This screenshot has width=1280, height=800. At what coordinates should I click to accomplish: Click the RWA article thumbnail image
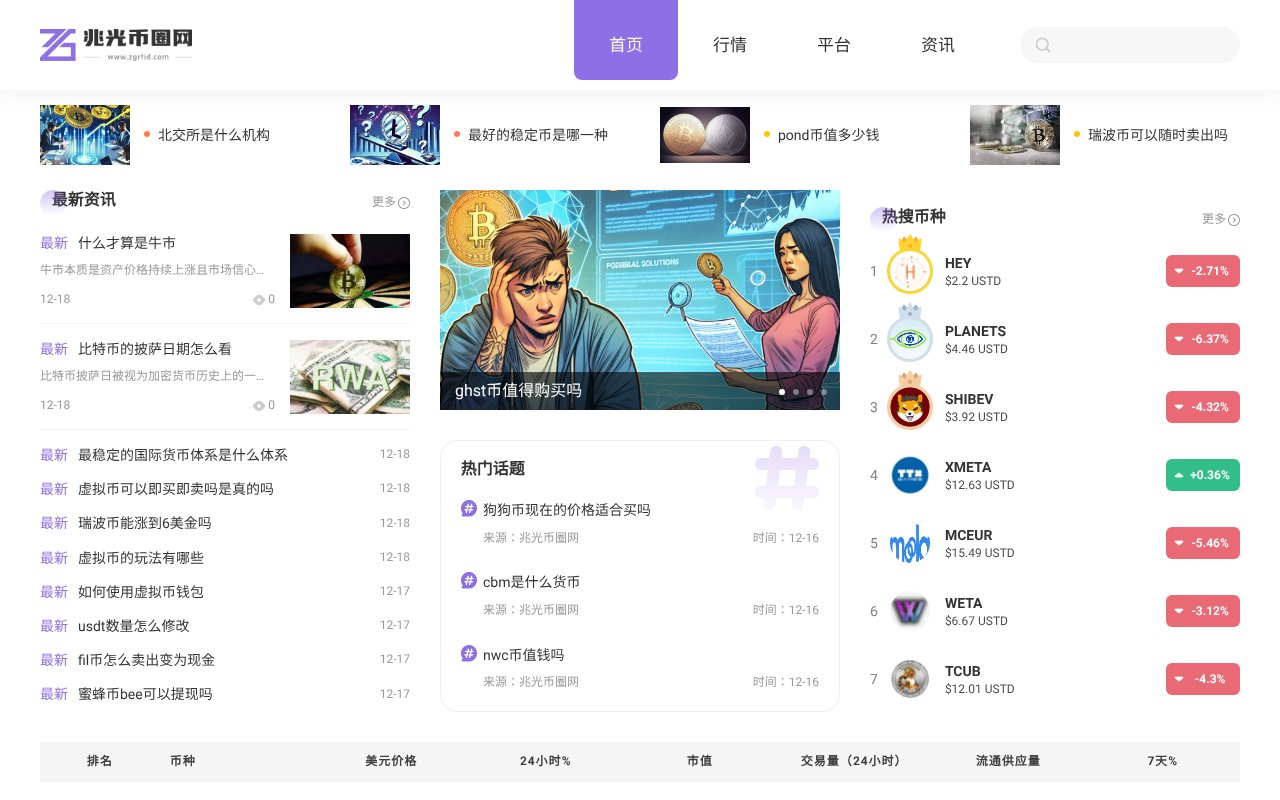[x=349, y=377]
